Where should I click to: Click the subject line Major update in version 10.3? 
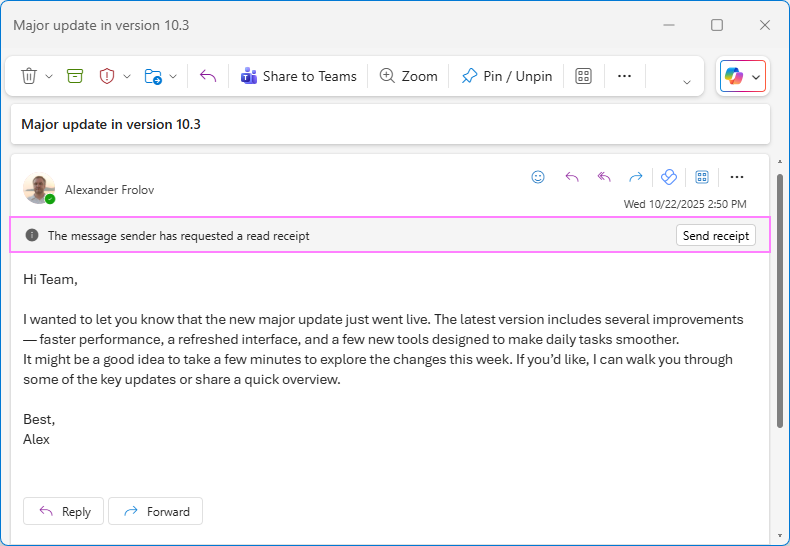pos(111,124)
